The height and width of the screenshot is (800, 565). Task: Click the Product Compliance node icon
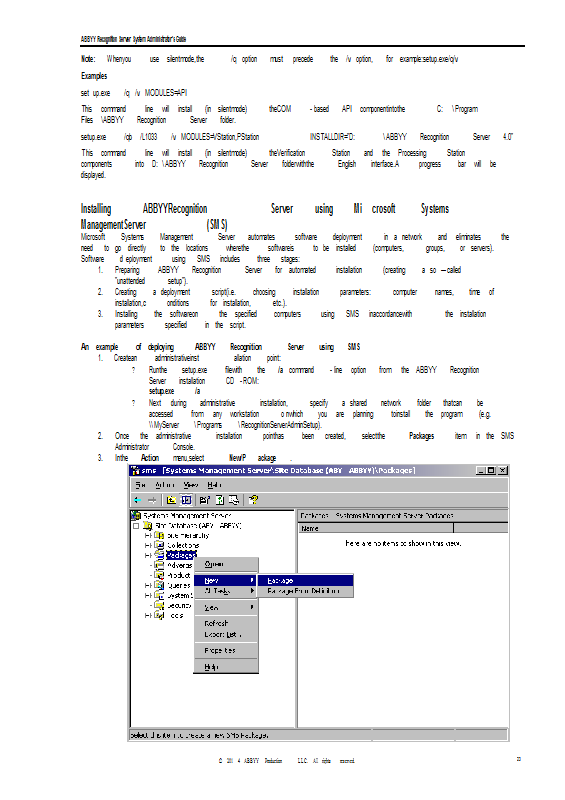click(159, 575)
